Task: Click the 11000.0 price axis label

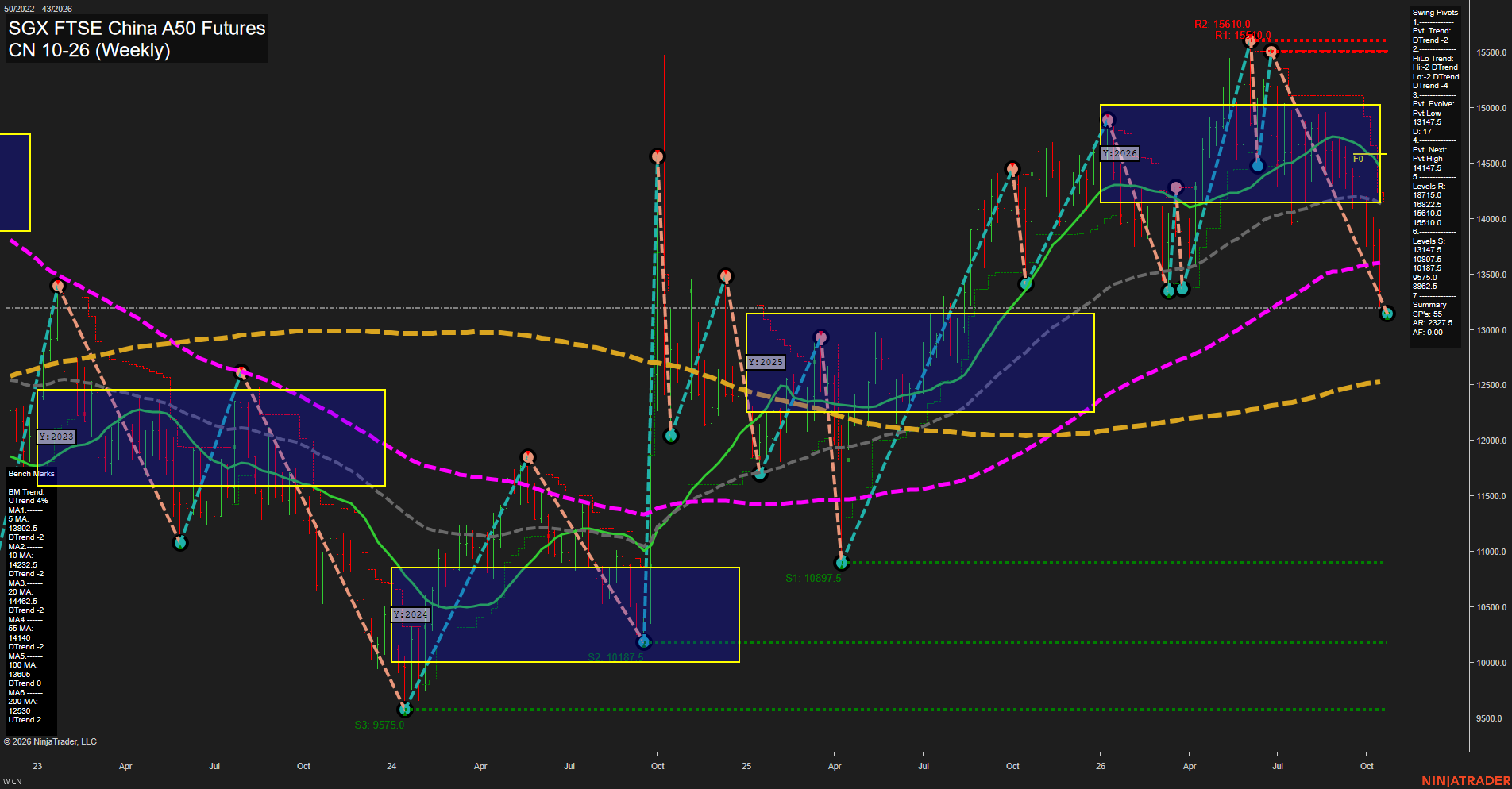Action: pyautogui.click(x=1491, y=552)
